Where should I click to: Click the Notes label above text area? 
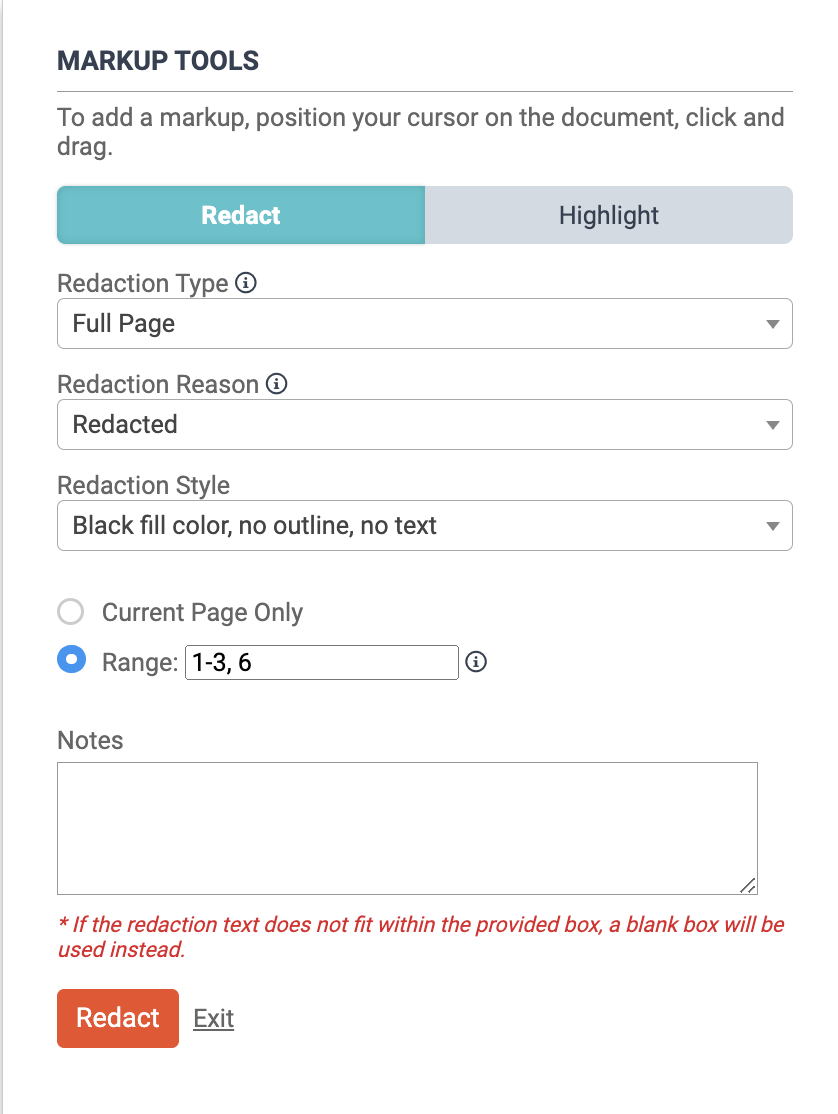coord(91,740)
